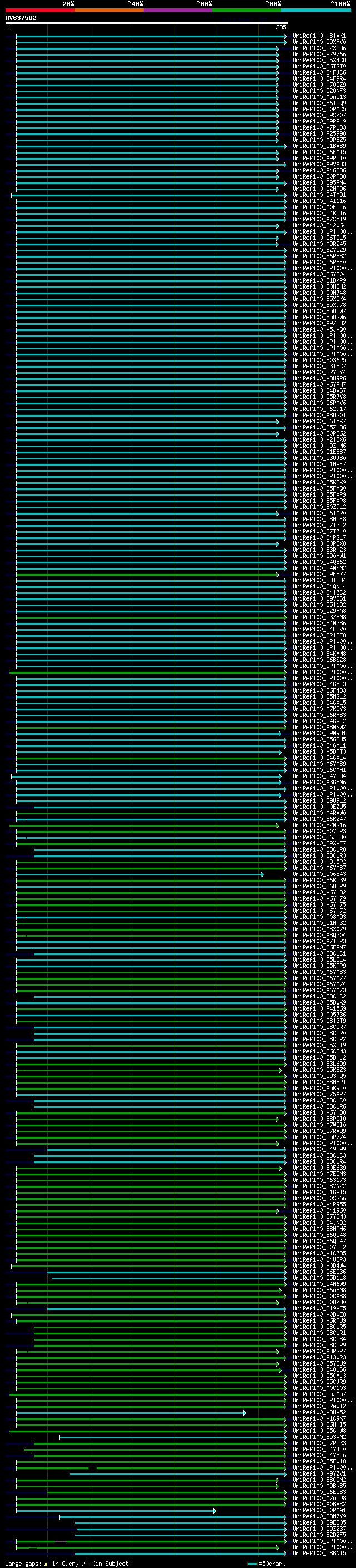The width and height of the screenshot is (356, 1568).
Task: Open hit UniRef100_Q7RGK3
Action: [319, 1443]
